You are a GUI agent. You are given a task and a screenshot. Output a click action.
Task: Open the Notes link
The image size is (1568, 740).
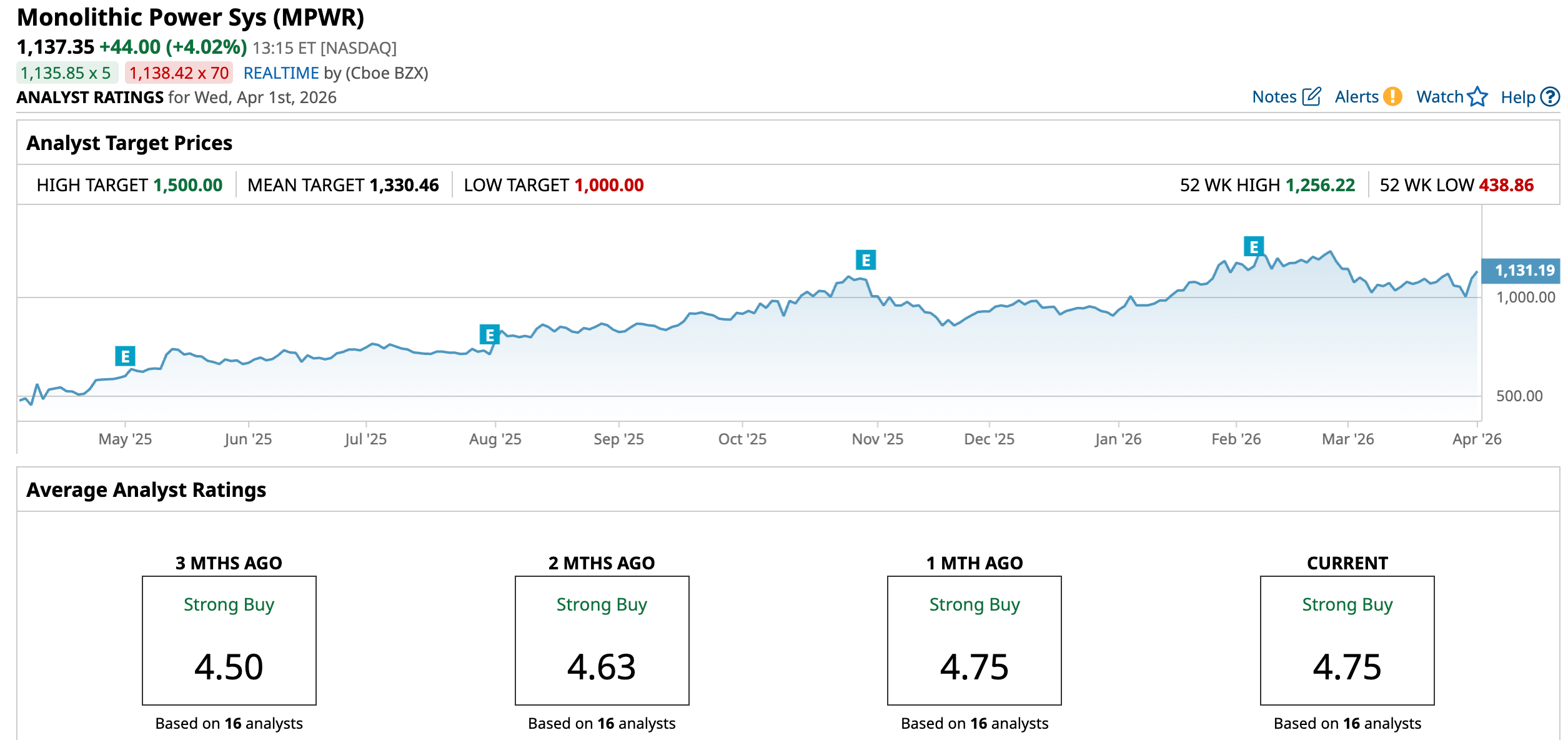(1274, 97)
